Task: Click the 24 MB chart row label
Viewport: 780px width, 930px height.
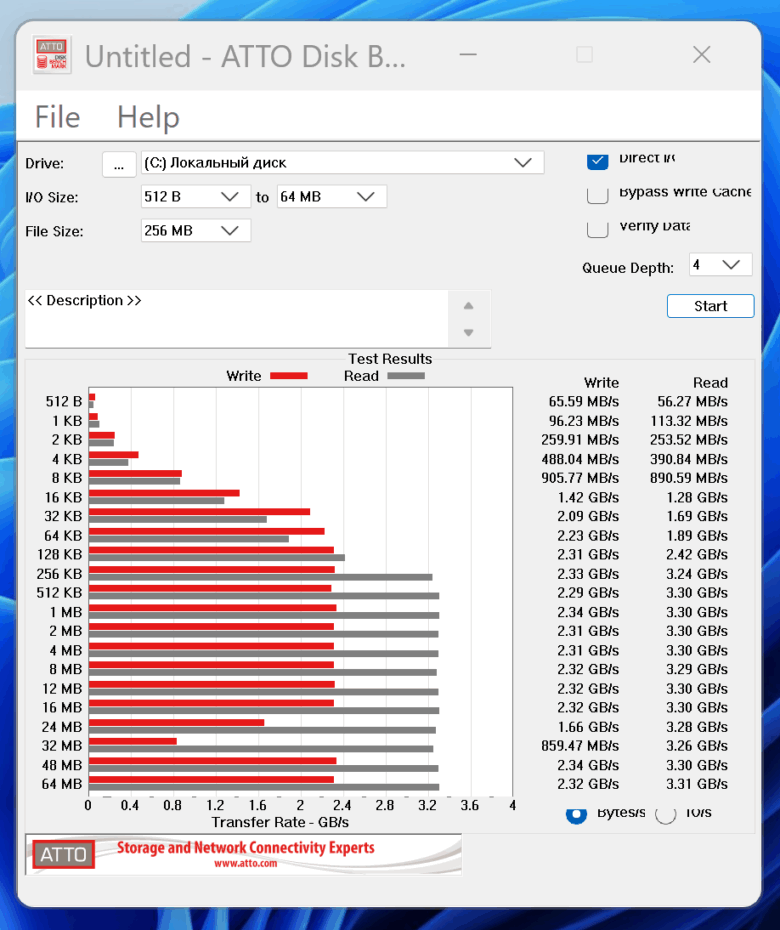Action: pyautogui.click(x=62, y=727)
